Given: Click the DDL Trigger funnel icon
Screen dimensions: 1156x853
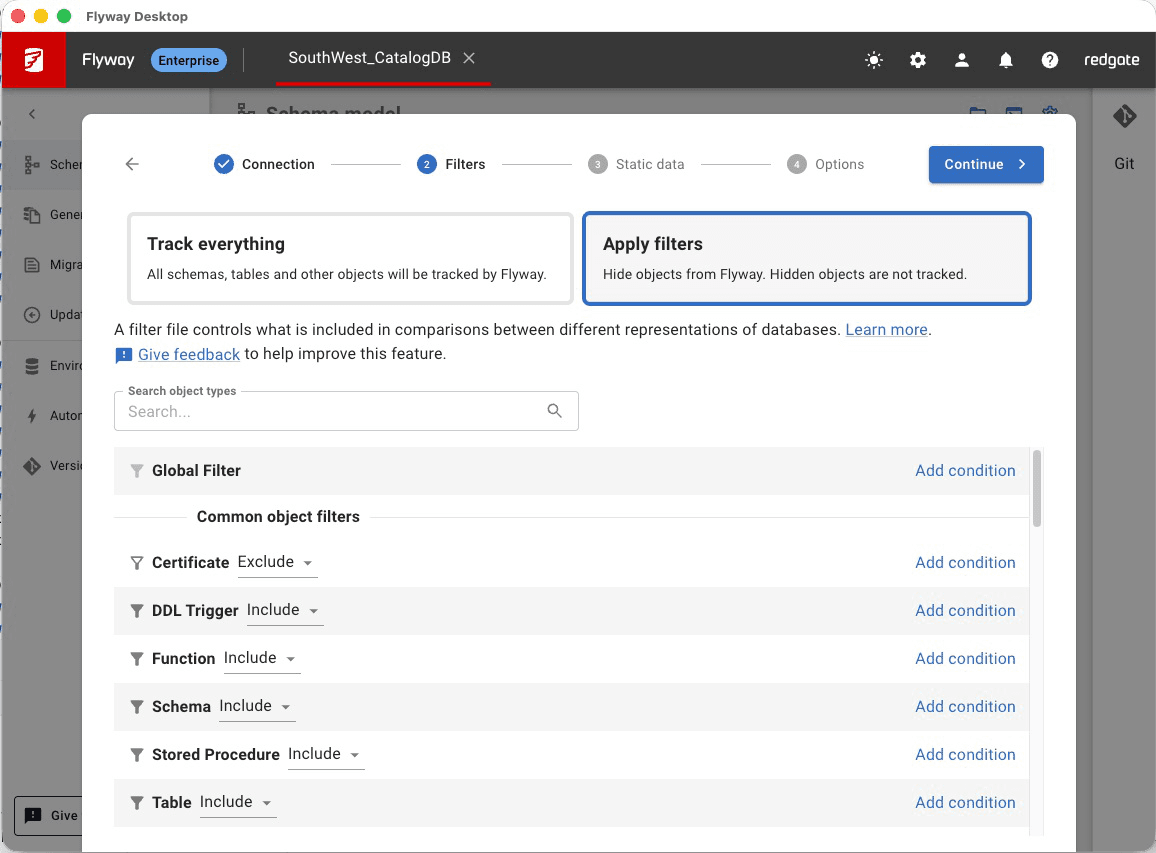Looking at the screenshot, I should pyautogui.click(x=136, y=611).
